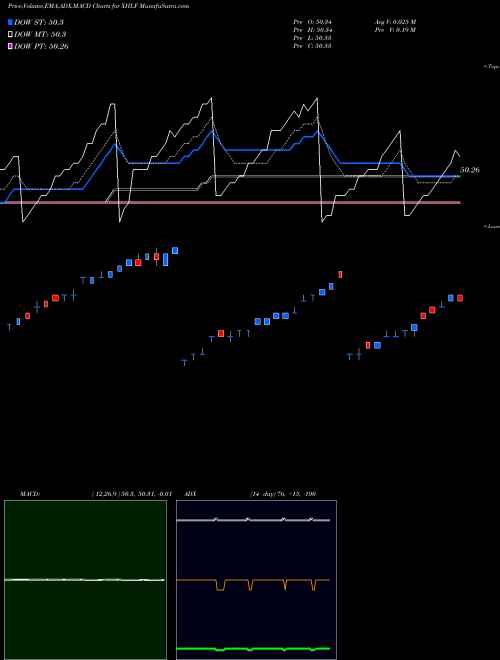The image size is (500, 660).
Task: Click the 50.26 price label beside the lines
Action: (470, 170)
